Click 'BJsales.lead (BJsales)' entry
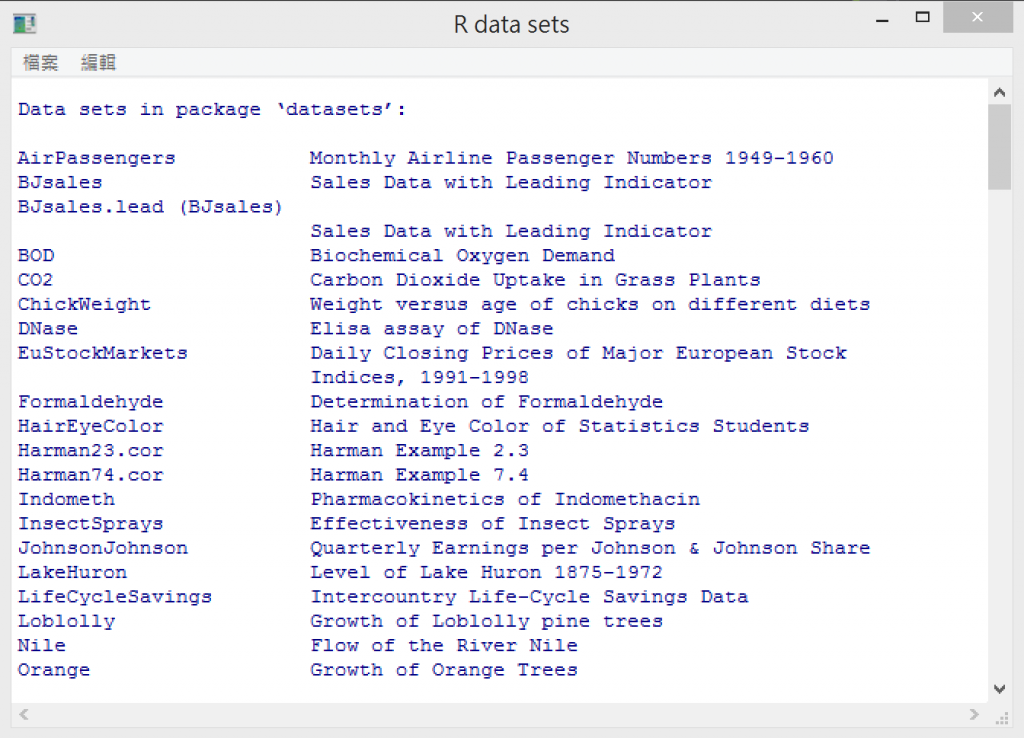 point(150,207)
